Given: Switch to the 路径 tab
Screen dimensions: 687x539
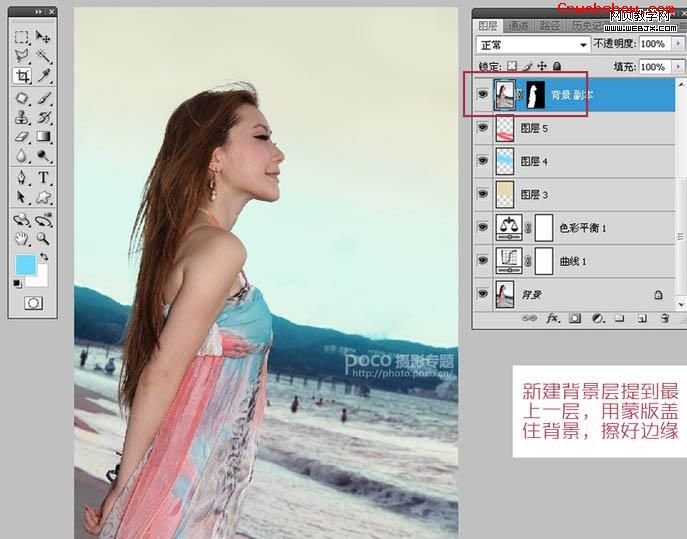Looking at the screenshot, I should (550, 25).
